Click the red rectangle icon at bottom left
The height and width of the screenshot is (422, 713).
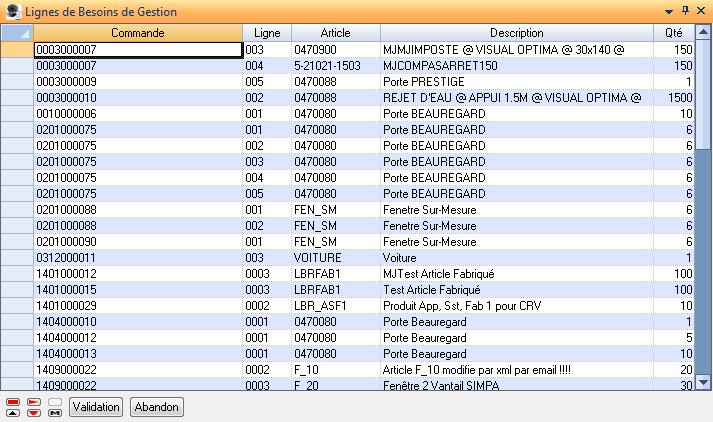(x=13, y=402)
